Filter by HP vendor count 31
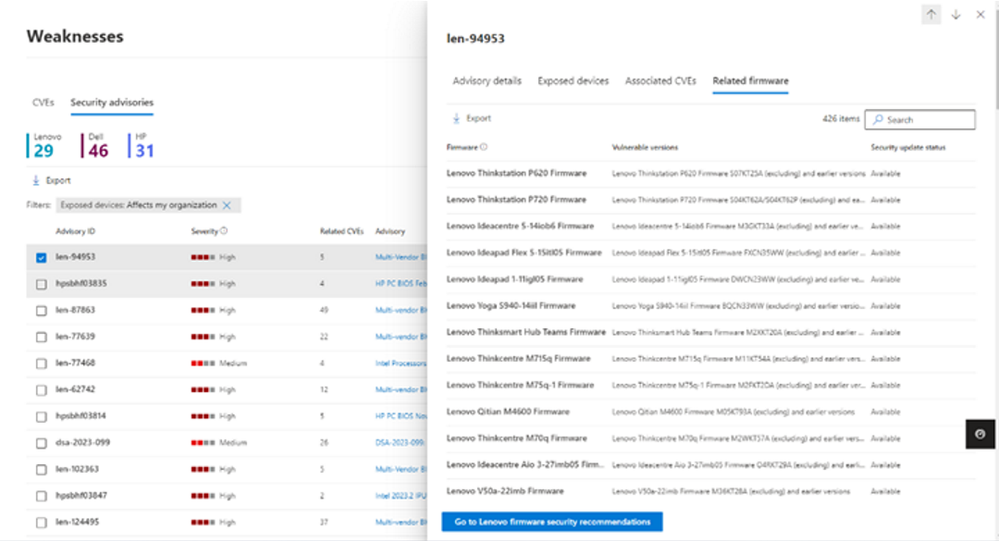 point(141,145)
